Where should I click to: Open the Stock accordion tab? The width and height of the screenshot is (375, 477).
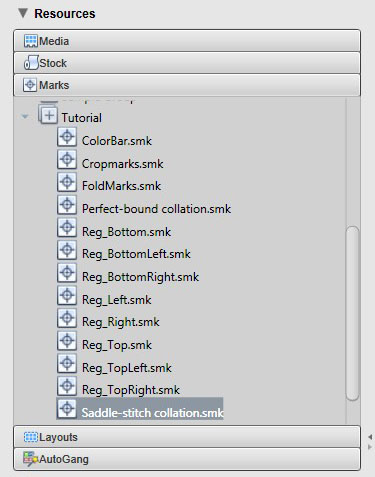pos(187,63)
